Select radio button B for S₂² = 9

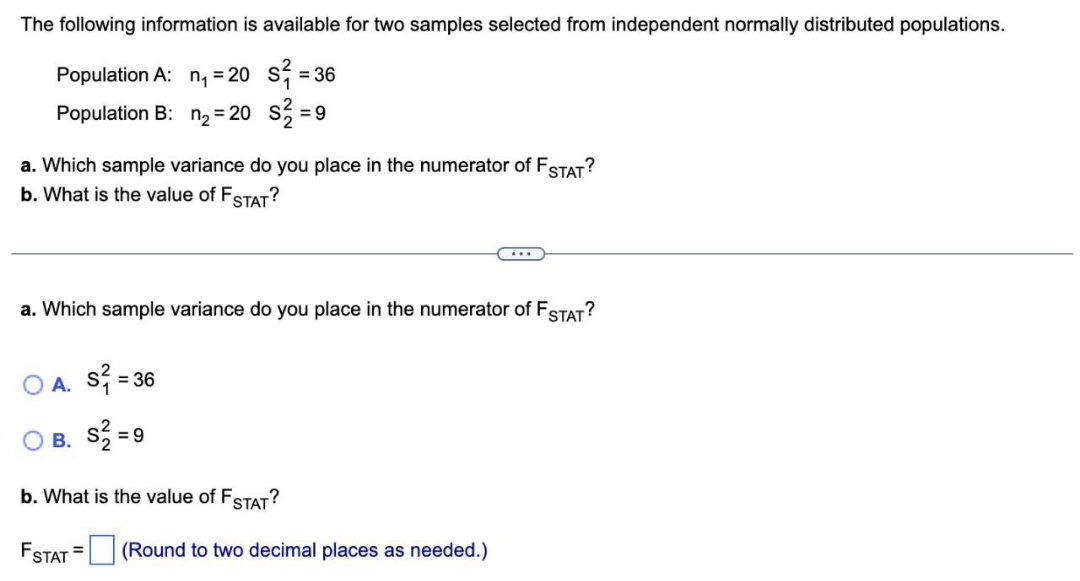pyautogui.click(x=33, y=440)
